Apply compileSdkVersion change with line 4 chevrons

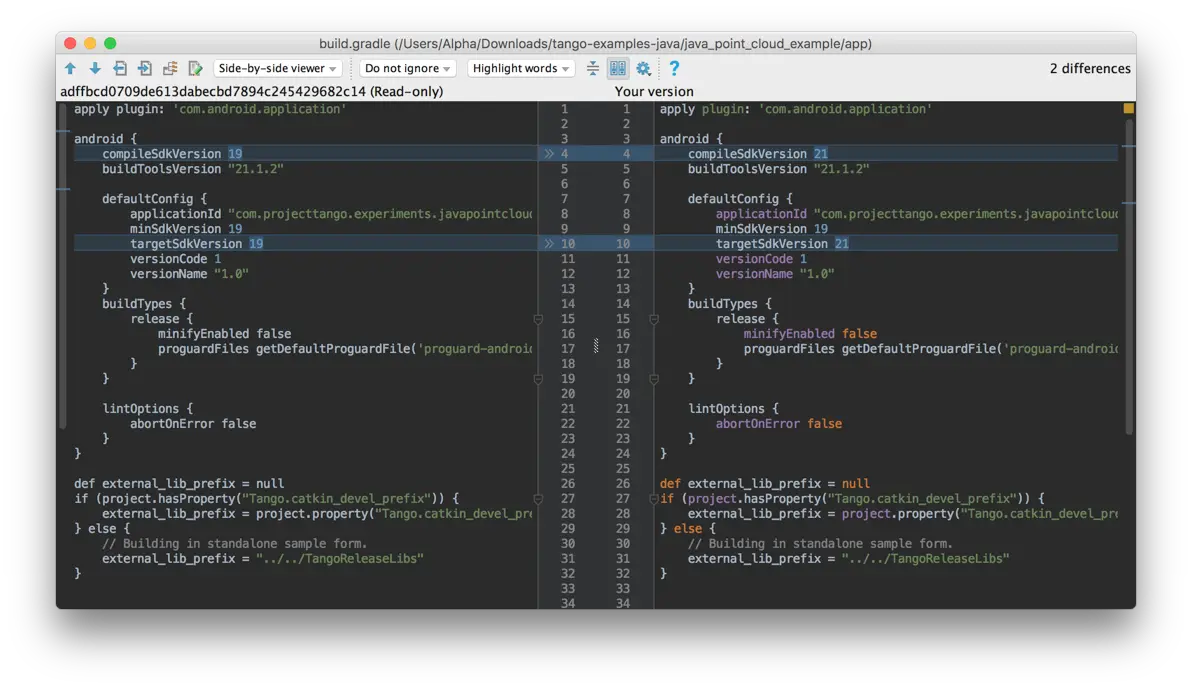(x=548, y=154)
